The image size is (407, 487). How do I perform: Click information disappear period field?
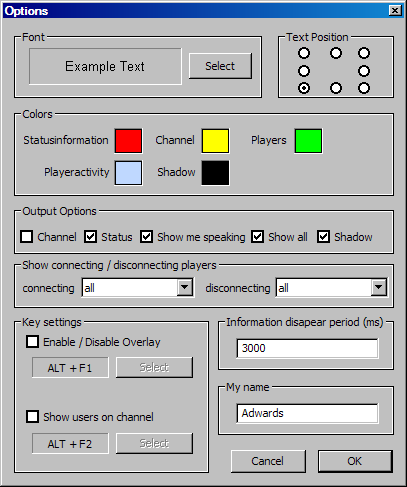(x=307, y=348)
